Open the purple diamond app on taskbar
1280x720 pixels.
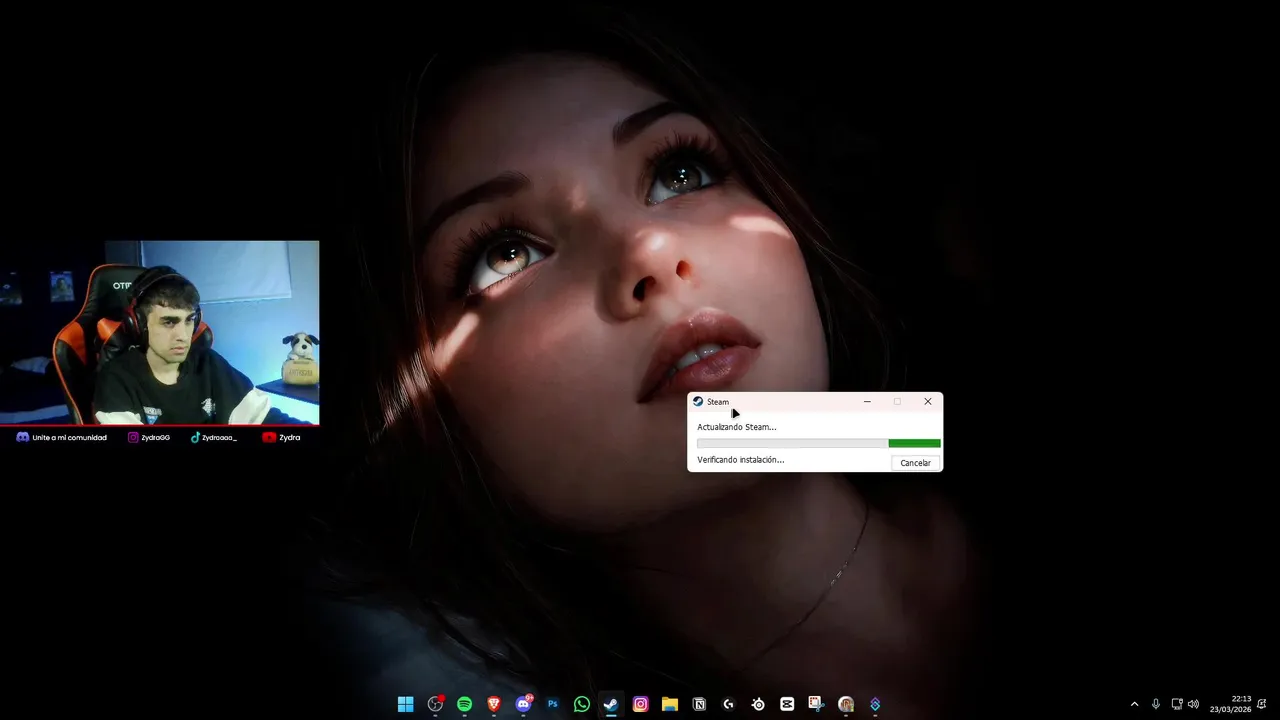point(875,704)
